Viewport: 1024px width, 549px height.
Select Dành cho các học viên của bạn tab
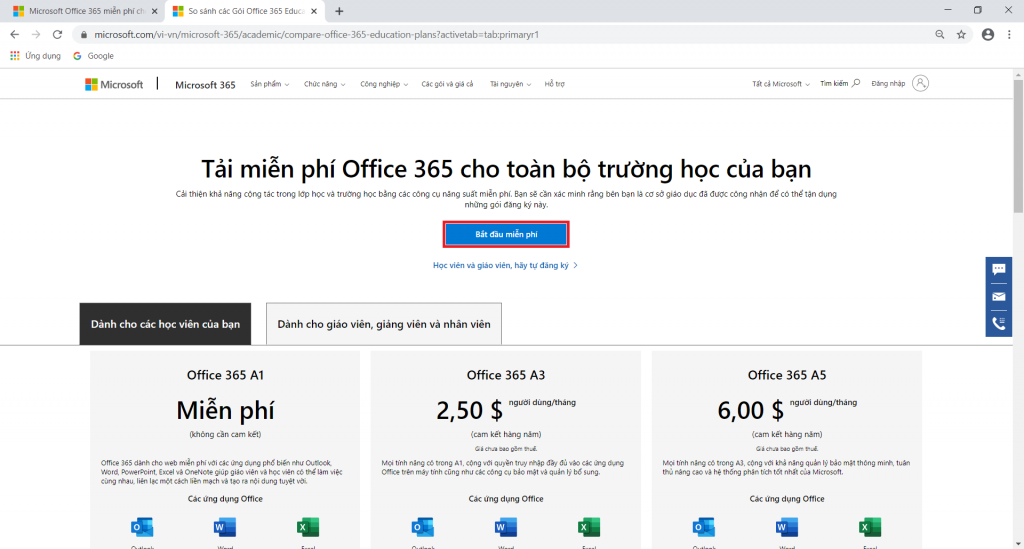coord(165,324)
